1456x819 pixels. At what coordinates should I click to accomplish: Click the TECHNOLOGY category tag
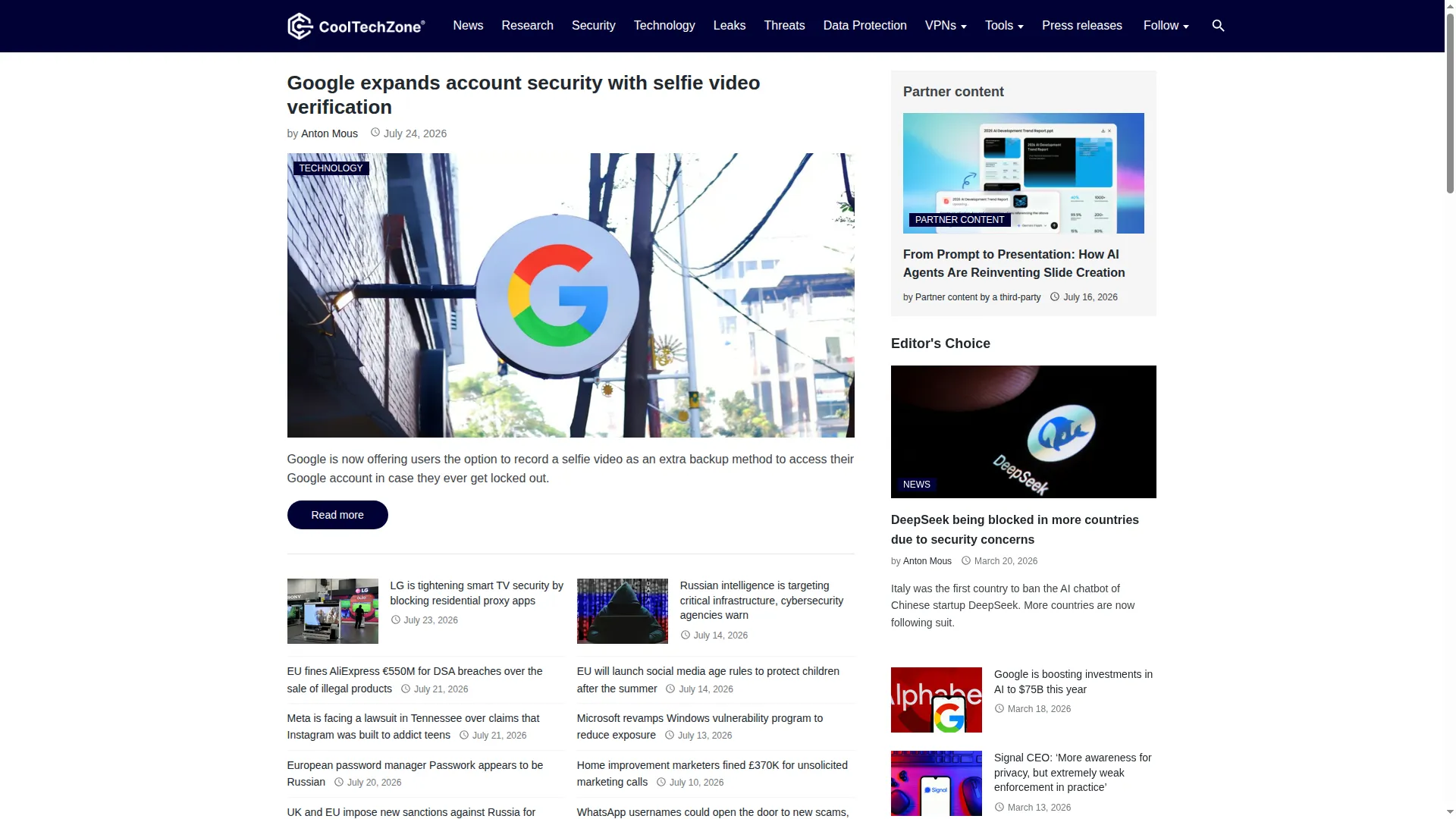coord(331,168)
